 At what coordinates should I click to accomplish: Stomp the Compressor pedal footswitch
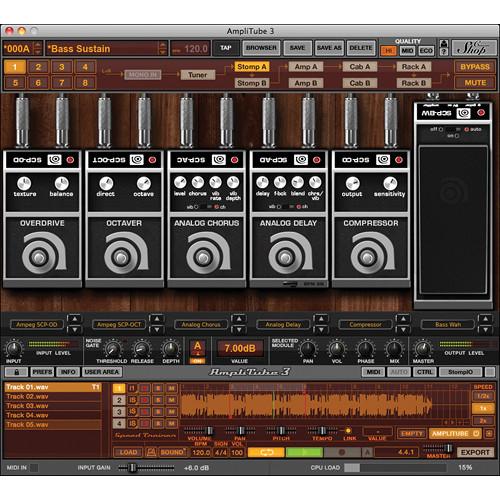tap(368, 257)
